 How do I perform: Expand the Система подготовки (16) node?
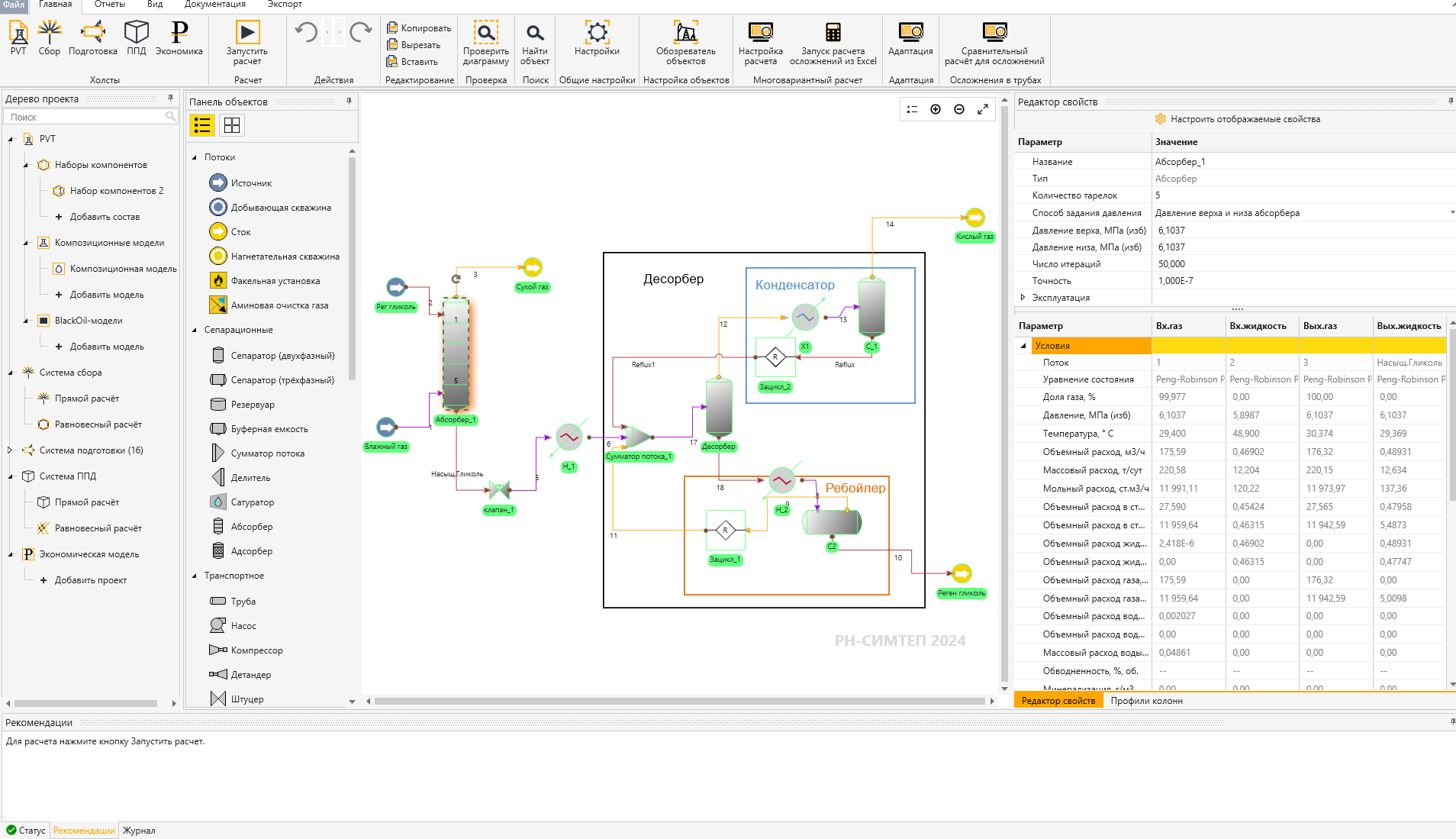10,450
